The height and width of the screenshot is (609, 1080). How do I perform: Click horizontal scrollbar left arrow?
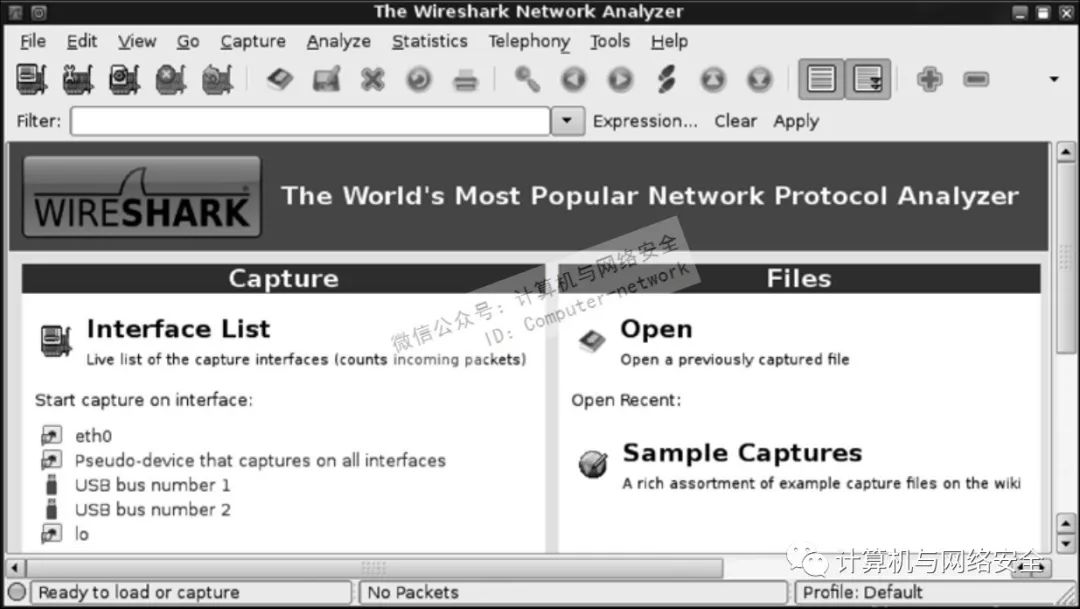click(16, 568)
